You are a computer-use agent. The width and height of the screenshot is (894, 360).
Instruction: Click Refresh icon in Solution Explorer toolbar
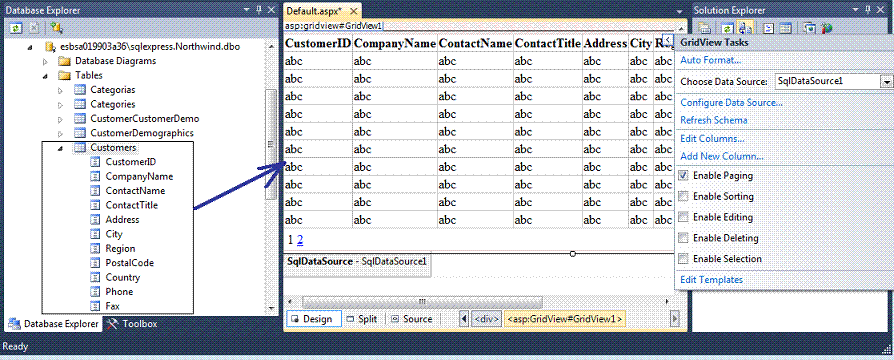(x=728, y=27)
